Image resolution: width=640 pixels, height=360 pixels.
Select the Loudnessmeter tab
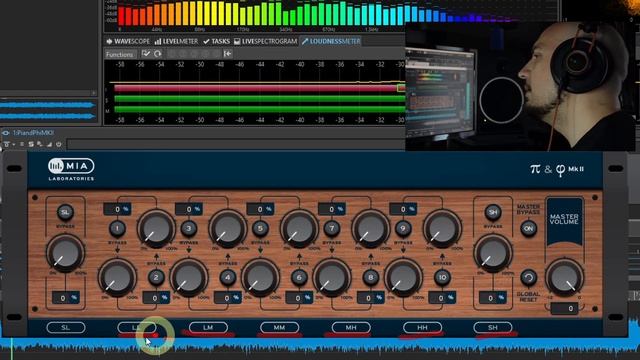tap(331, 41)
